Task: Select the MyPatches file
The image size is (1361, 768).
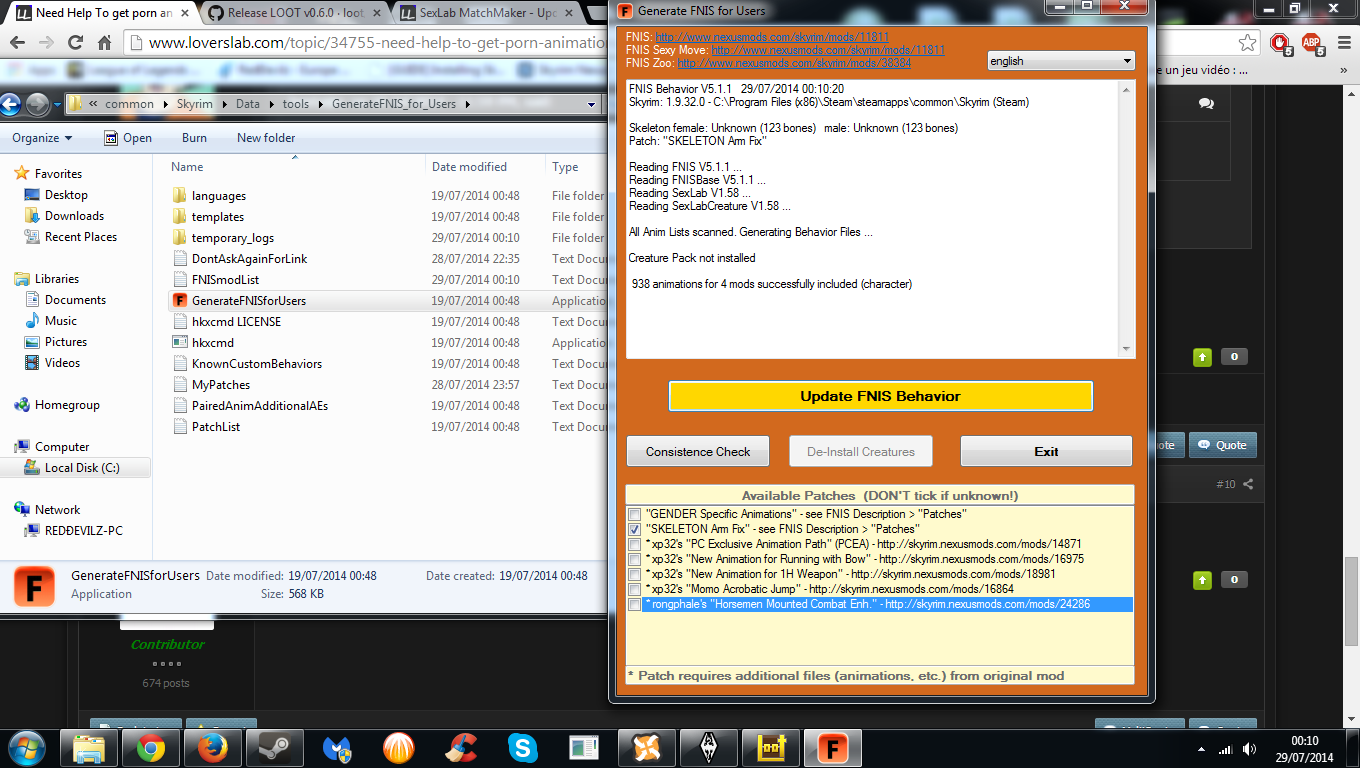Action: click(x=221, y=385)
